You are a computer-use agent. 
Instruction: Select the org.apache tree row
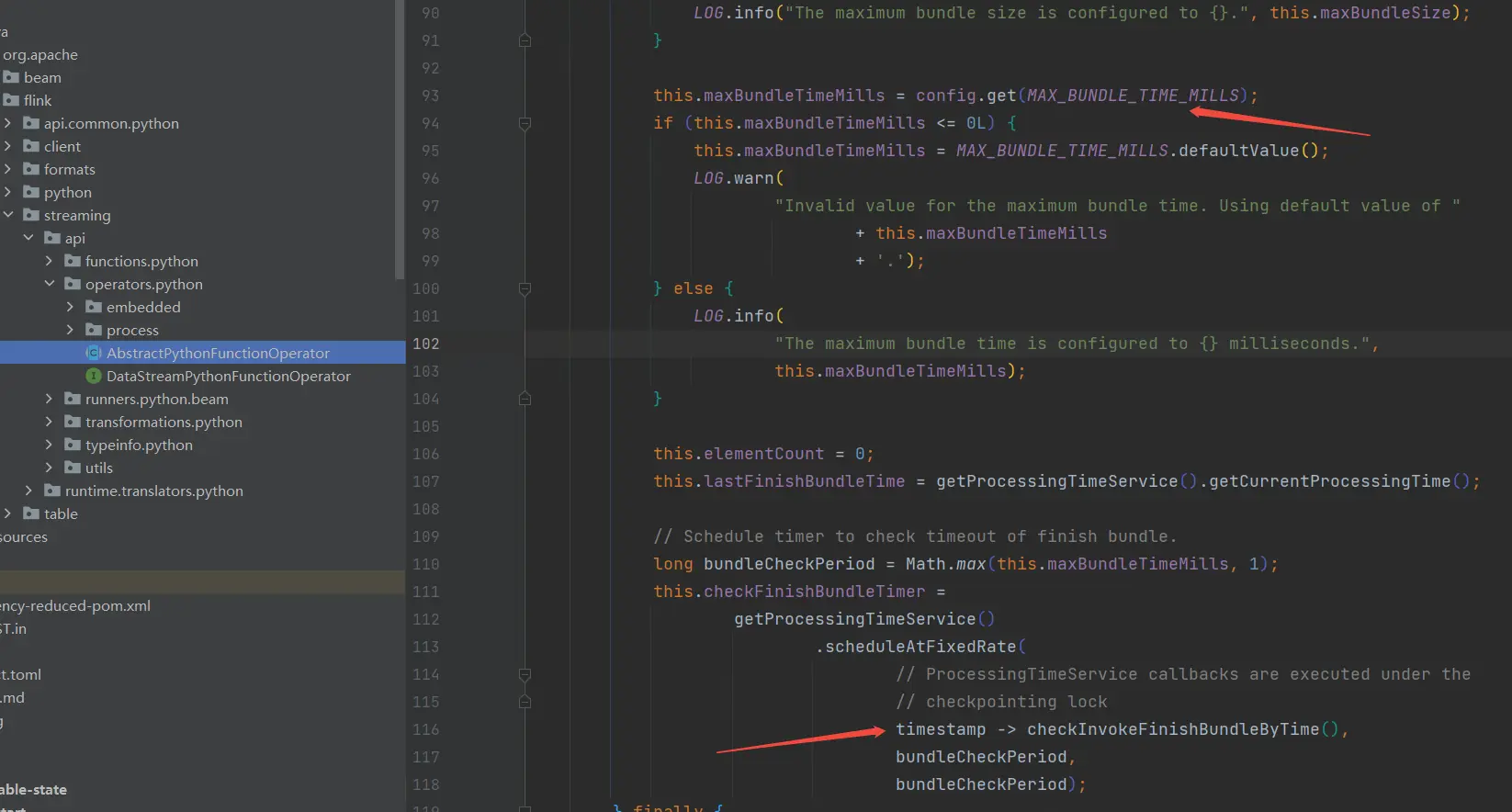[x=202, y=54]
